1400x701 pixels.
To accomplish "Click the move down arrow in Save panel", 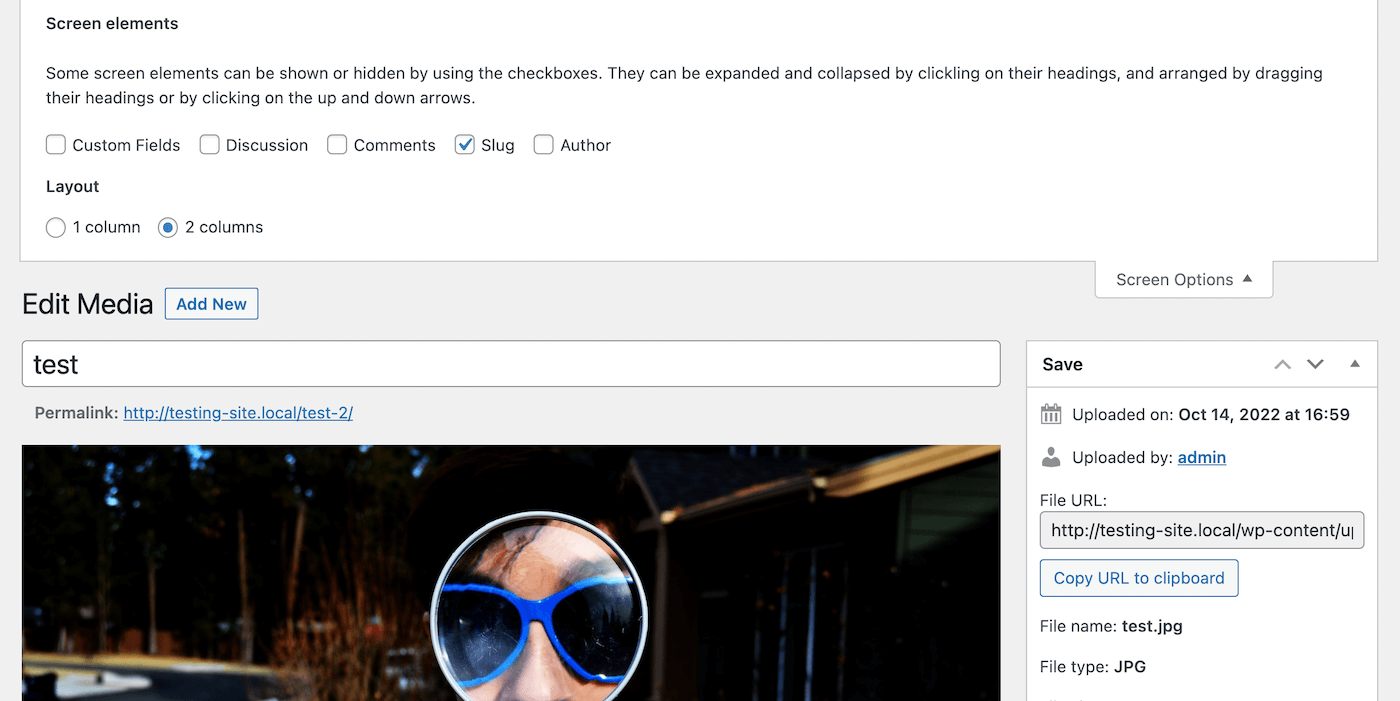I will [x=1315, y=365].
